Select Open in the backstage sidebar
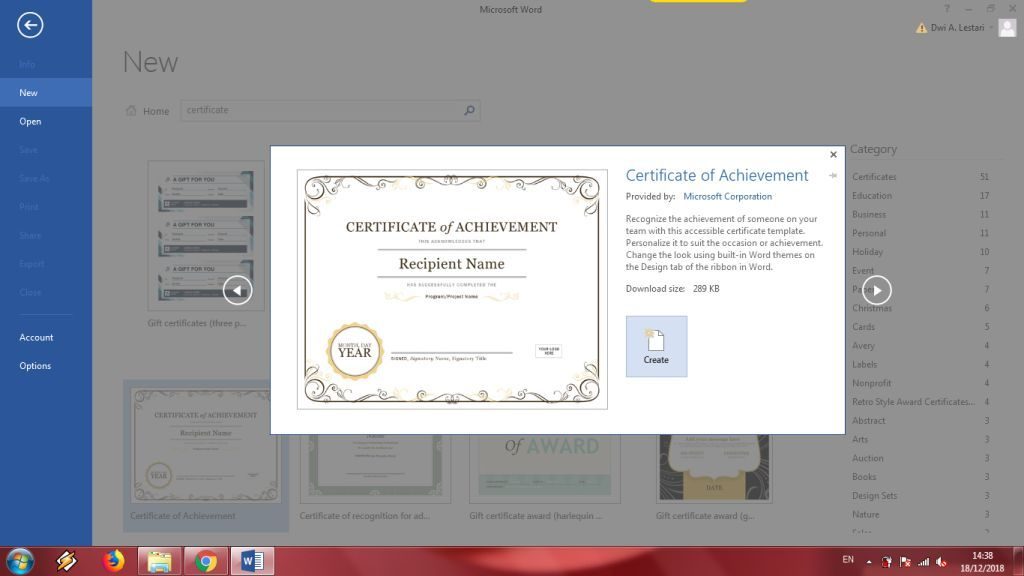This screenshot has width=1024, height=576. point(46,121)
